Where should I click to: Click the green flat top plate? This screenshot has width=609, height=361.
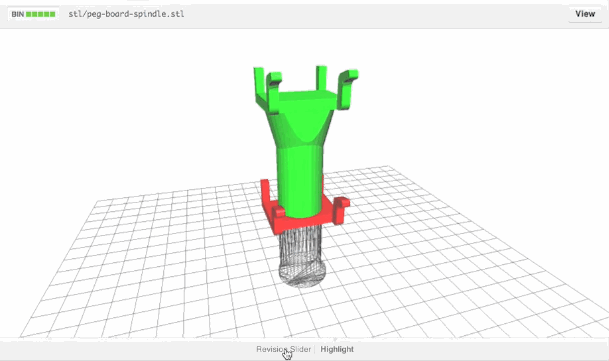pyautogui.click(x=304, y=97)
